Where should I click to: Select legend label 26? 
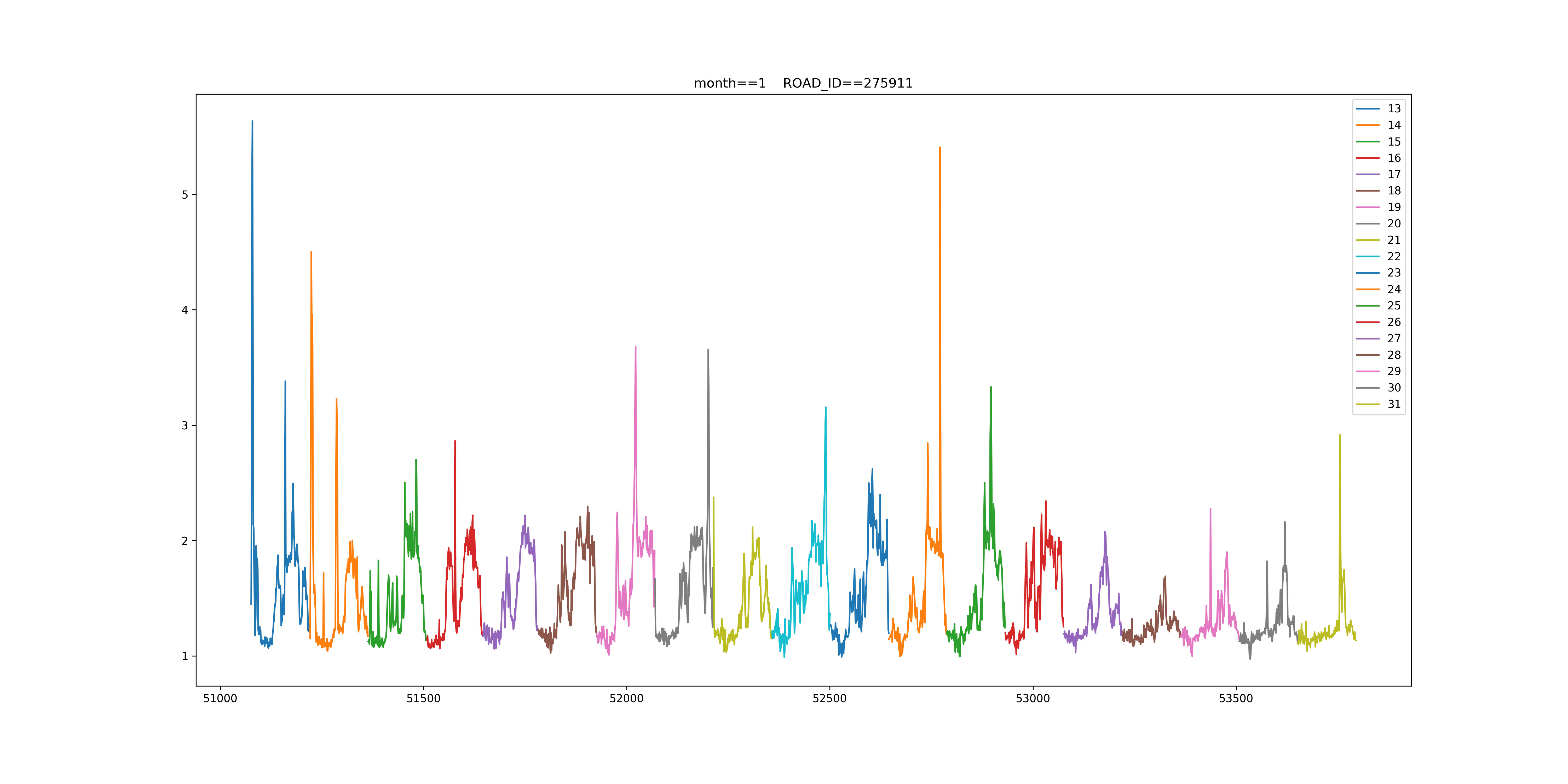coord(1394,322)
